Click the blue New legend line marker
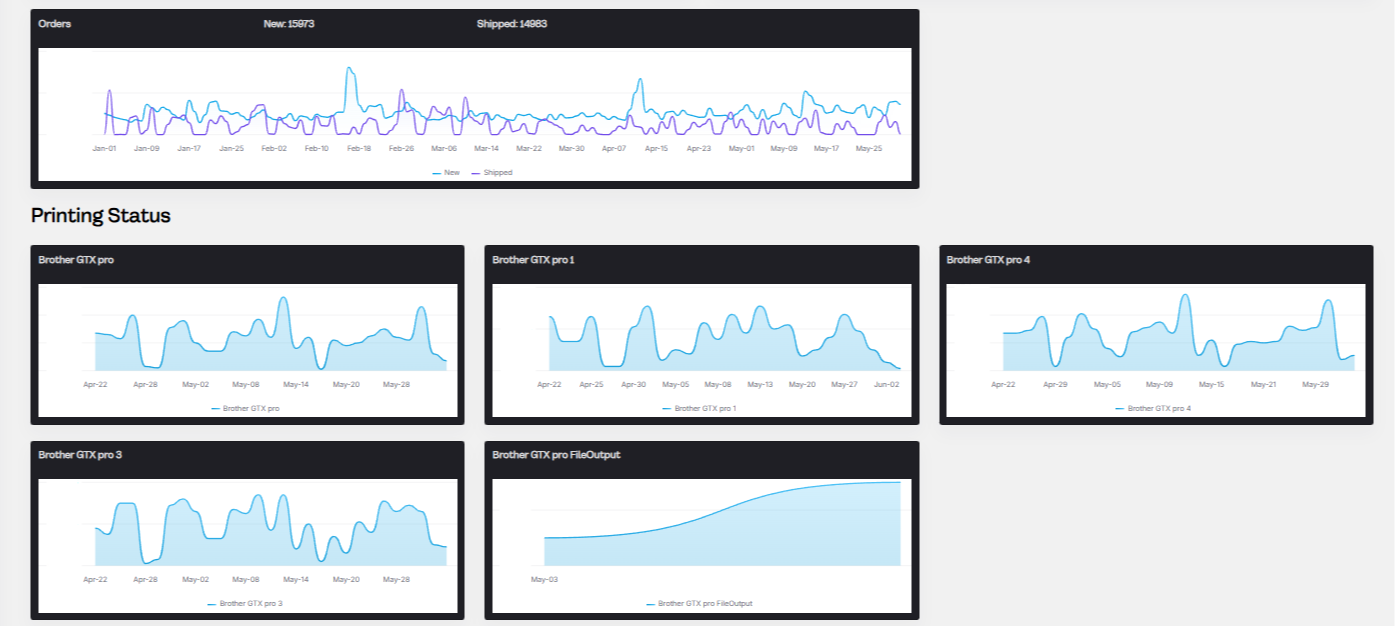 click(x=436, y=173)
